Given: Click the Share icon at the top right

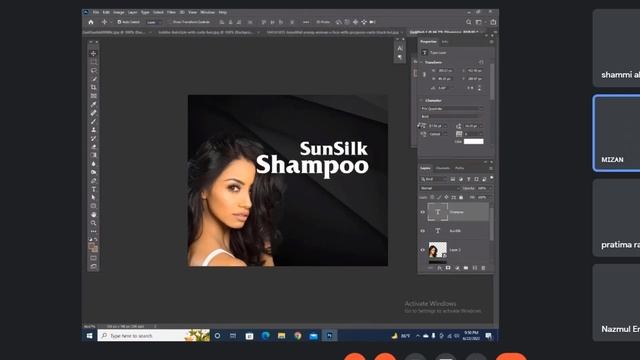Looking at the screenshot, I should click(493, 22).
